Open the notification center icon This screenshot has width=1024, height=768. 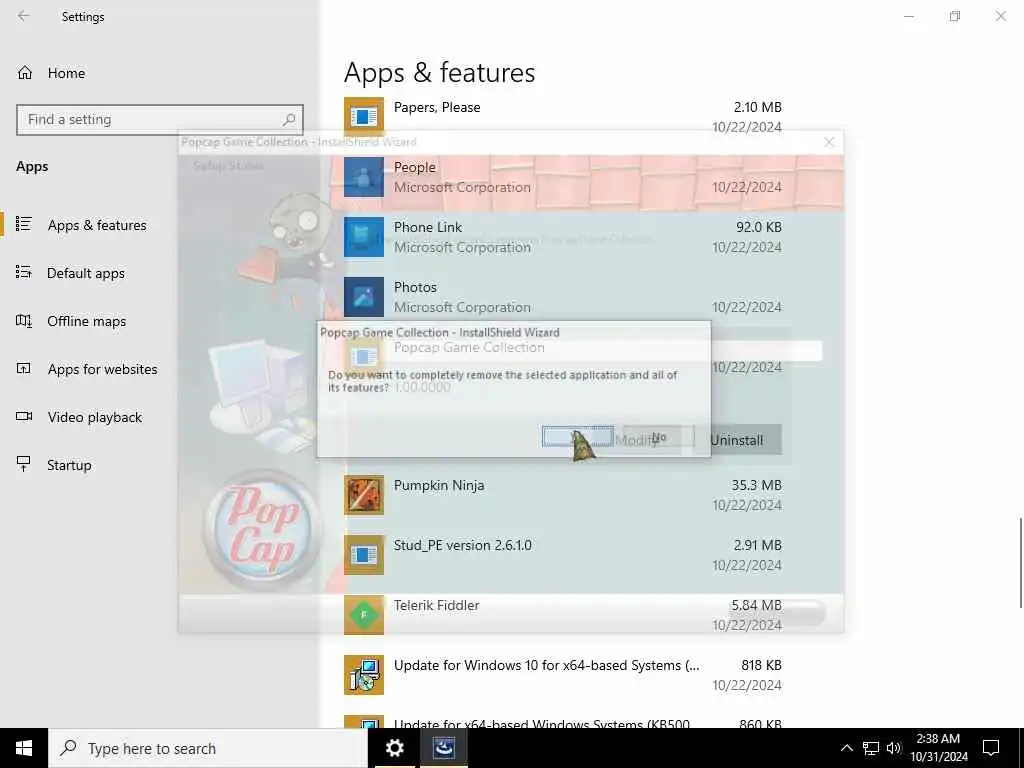pyautogui.click(x=991, y=748)
